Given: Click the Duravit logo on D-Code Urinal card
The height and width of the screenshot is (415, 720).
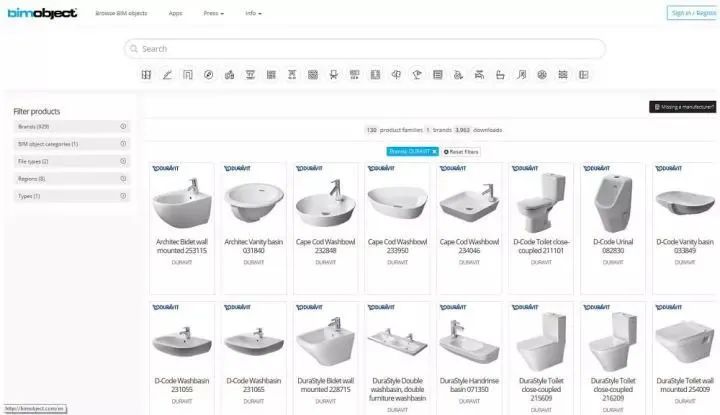Looking at the screenshot, I should click(596, 168).
